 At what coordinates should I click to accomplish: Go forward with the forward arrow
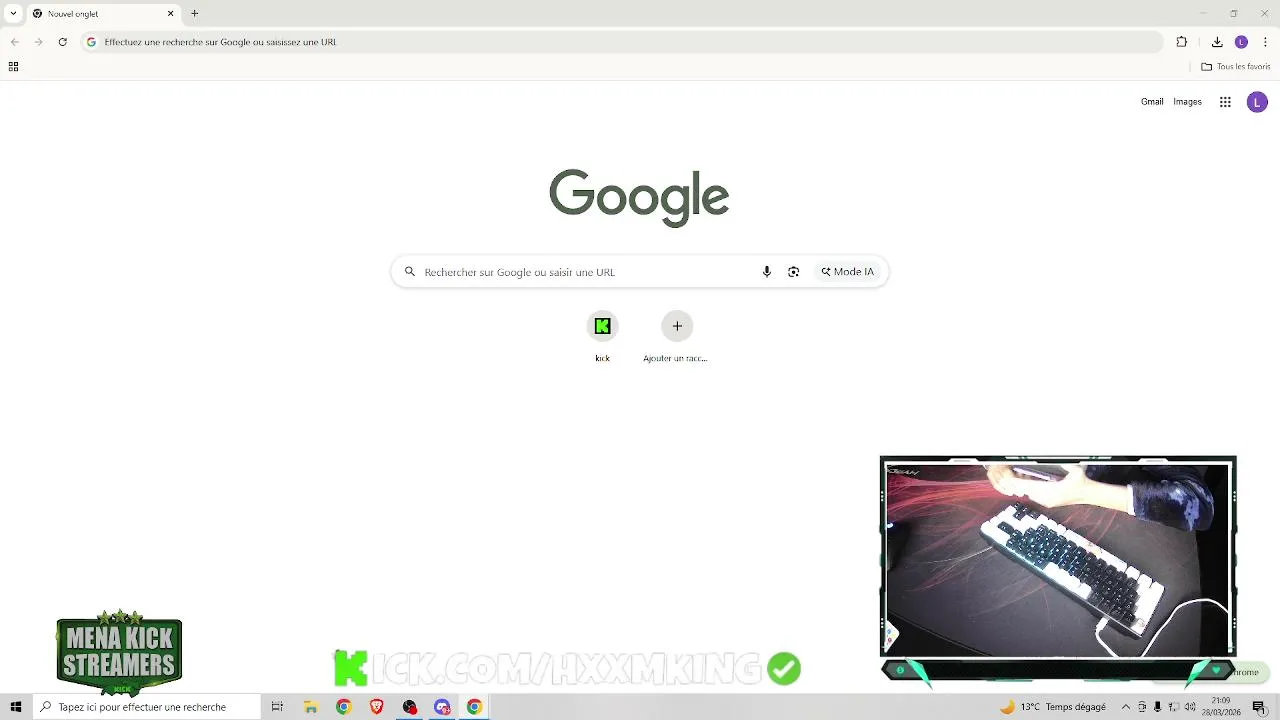coord(38,42)
